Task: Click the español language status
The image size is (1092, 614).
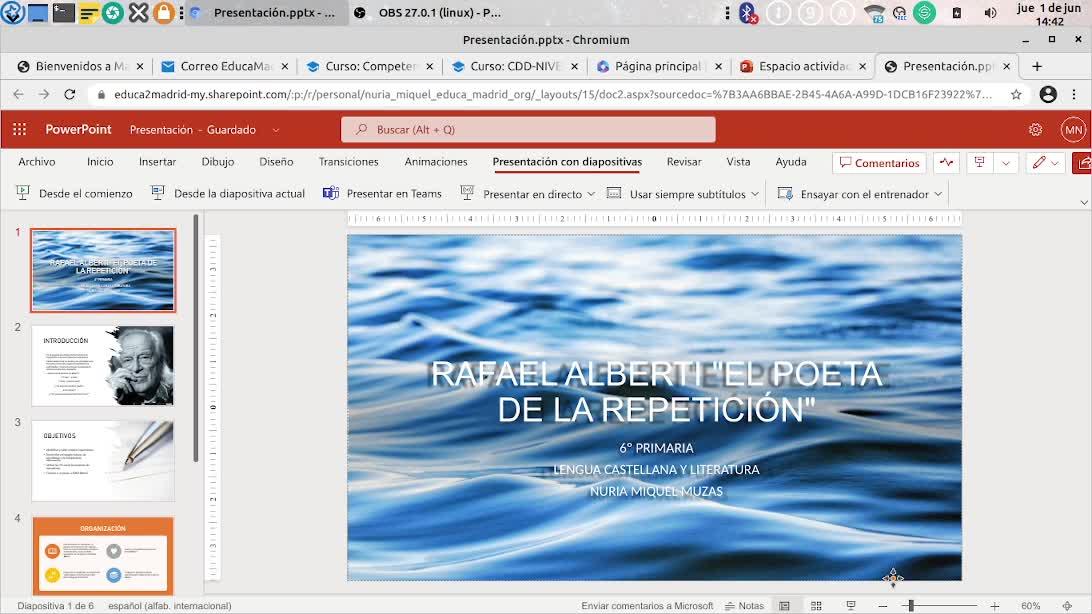Action: click(x=169, y=606)
